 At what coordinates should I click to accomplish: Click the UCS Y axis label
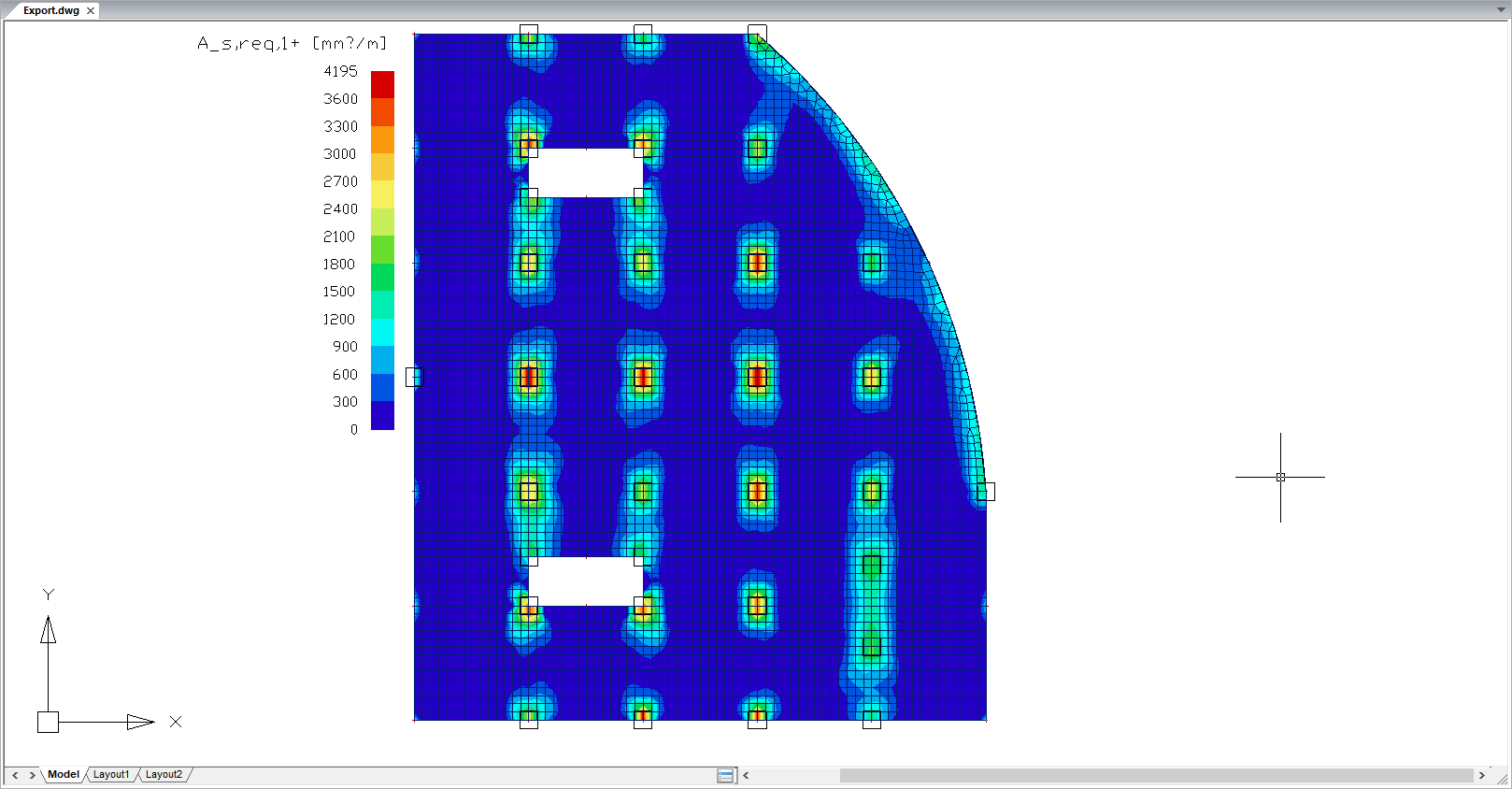point(49,594)
